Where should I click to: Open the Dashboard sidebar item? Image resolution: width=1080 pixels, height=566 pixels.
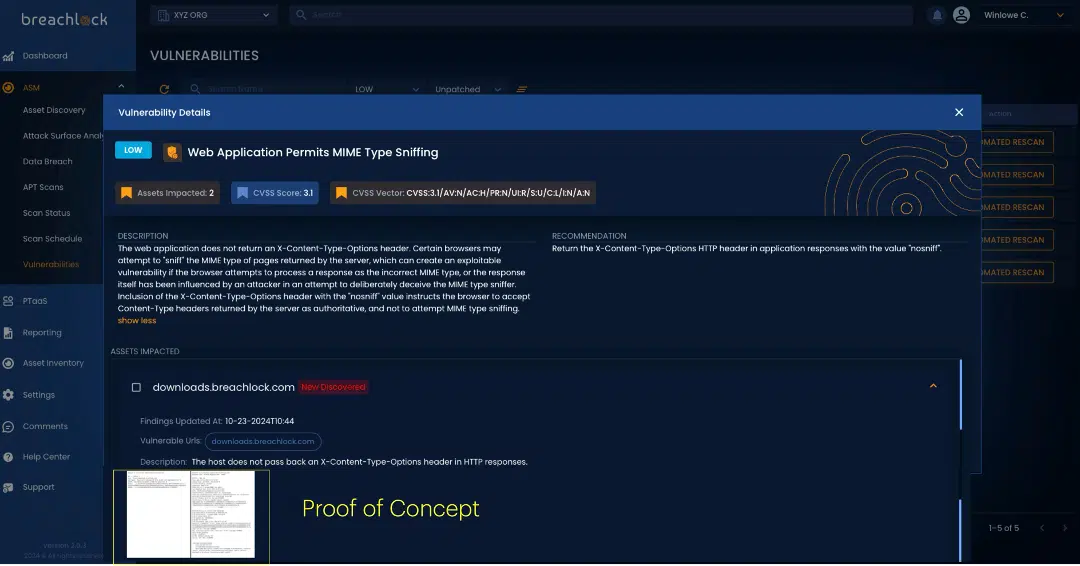click(x=45, y=56)
